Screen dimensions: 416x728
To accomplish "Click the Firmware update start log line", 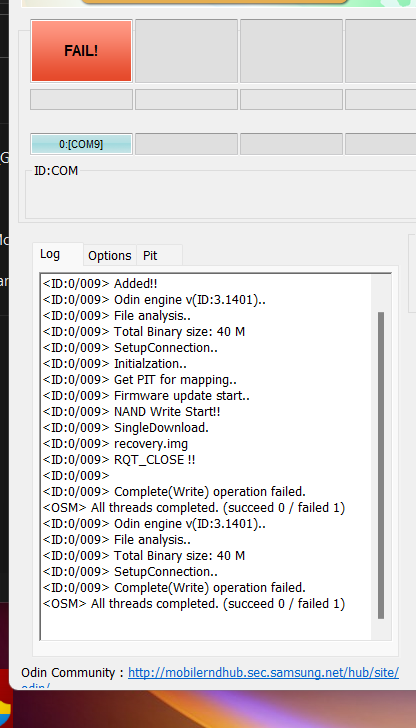I will 146,396.
